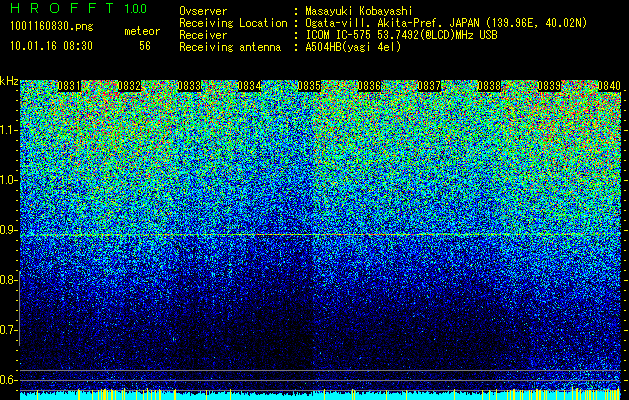This screenshot has width=629, height=400.
Task: Click the Receiver label
Action: pos(203,35)
